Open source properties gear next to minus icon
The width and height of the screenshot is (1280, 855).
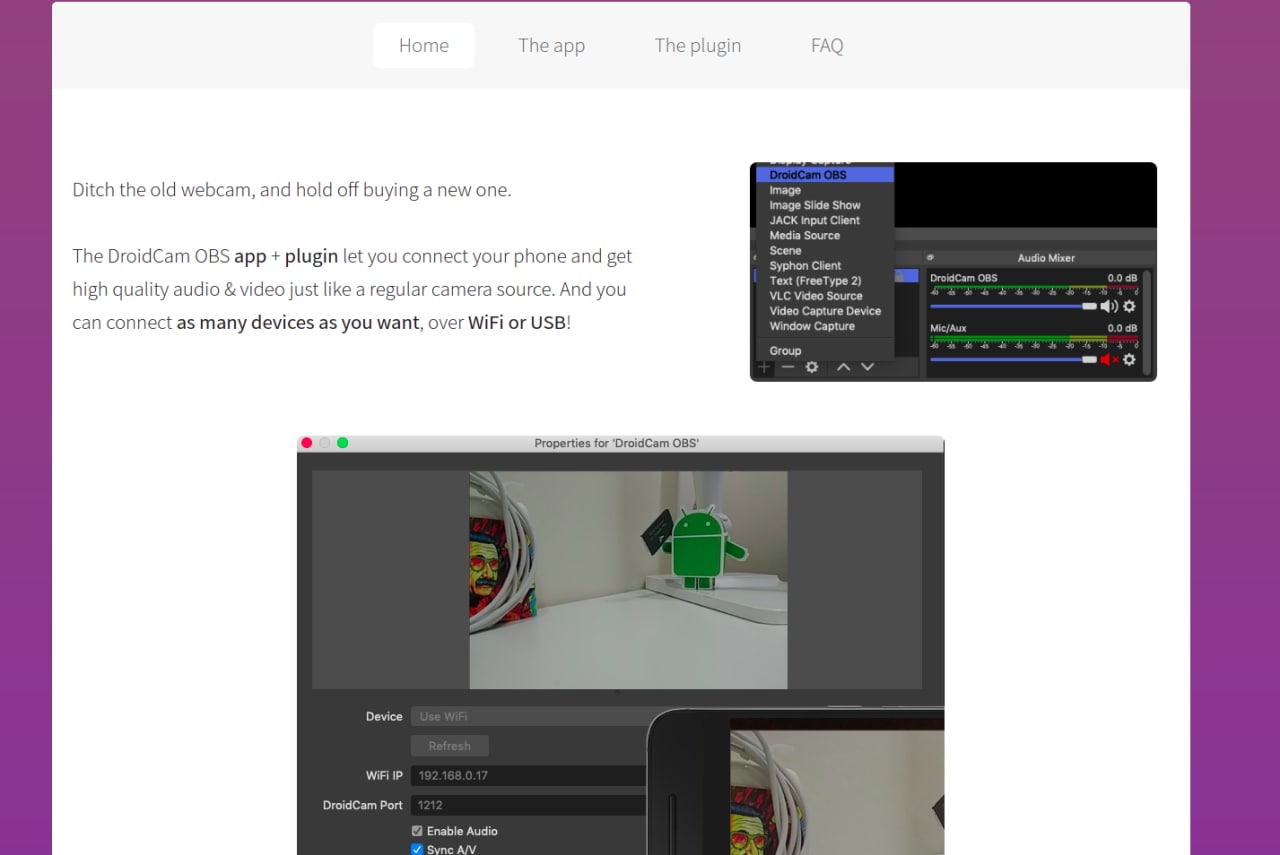(x=812, y=367)
